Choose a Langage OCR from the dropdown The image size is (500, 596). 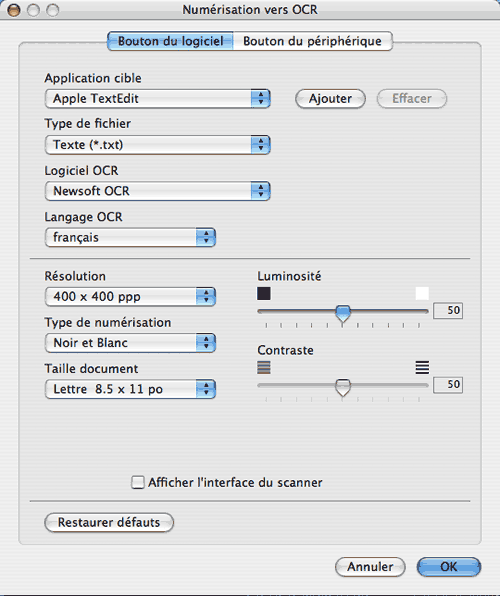(130, 238)
